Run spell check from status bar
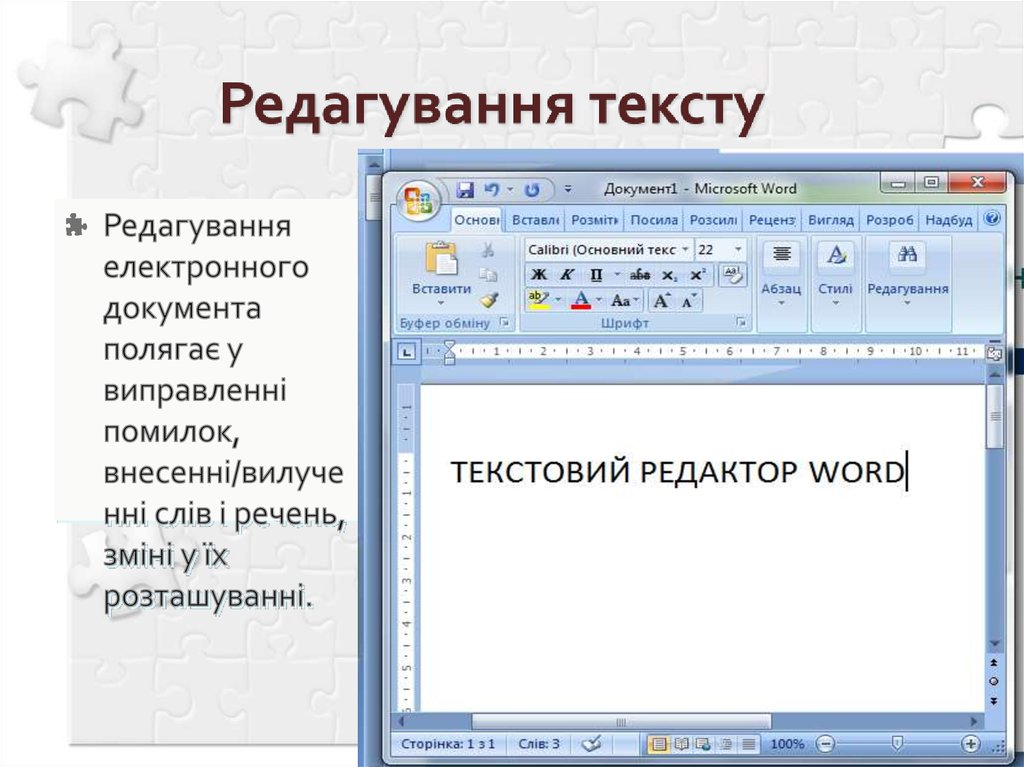Image resolution: width=1024 pixels, height=767 pixels. [x=592, y=744]
